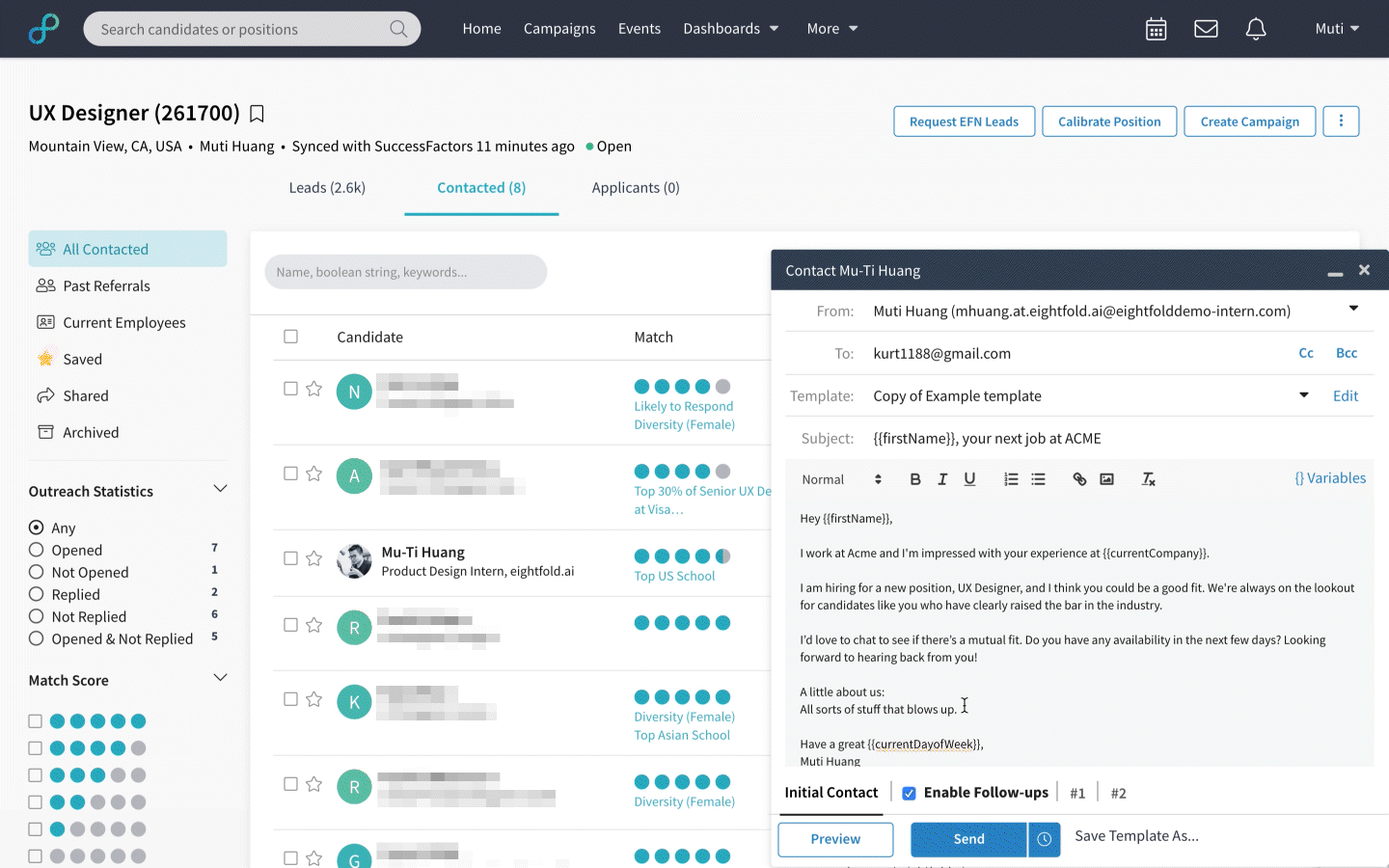The height and width of the screenshot is (868, 1389).
Task: Click the candidate name keyword filter field
Action: pos(406,272)
